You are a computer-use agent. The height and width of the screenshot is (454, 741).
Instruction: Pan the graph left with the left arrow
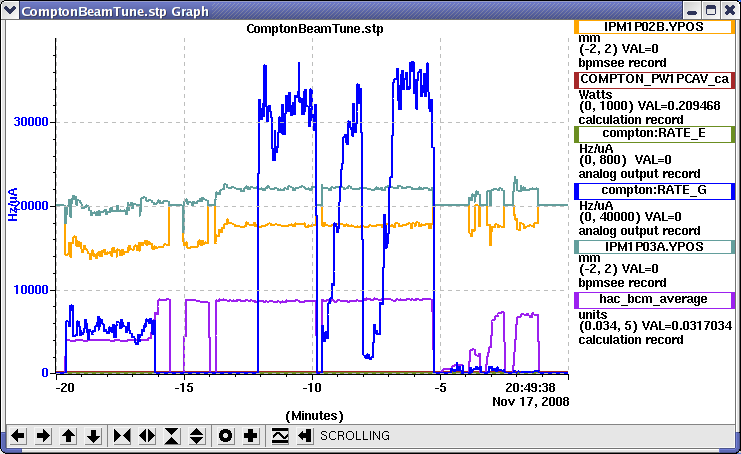(x=18, y=436)
